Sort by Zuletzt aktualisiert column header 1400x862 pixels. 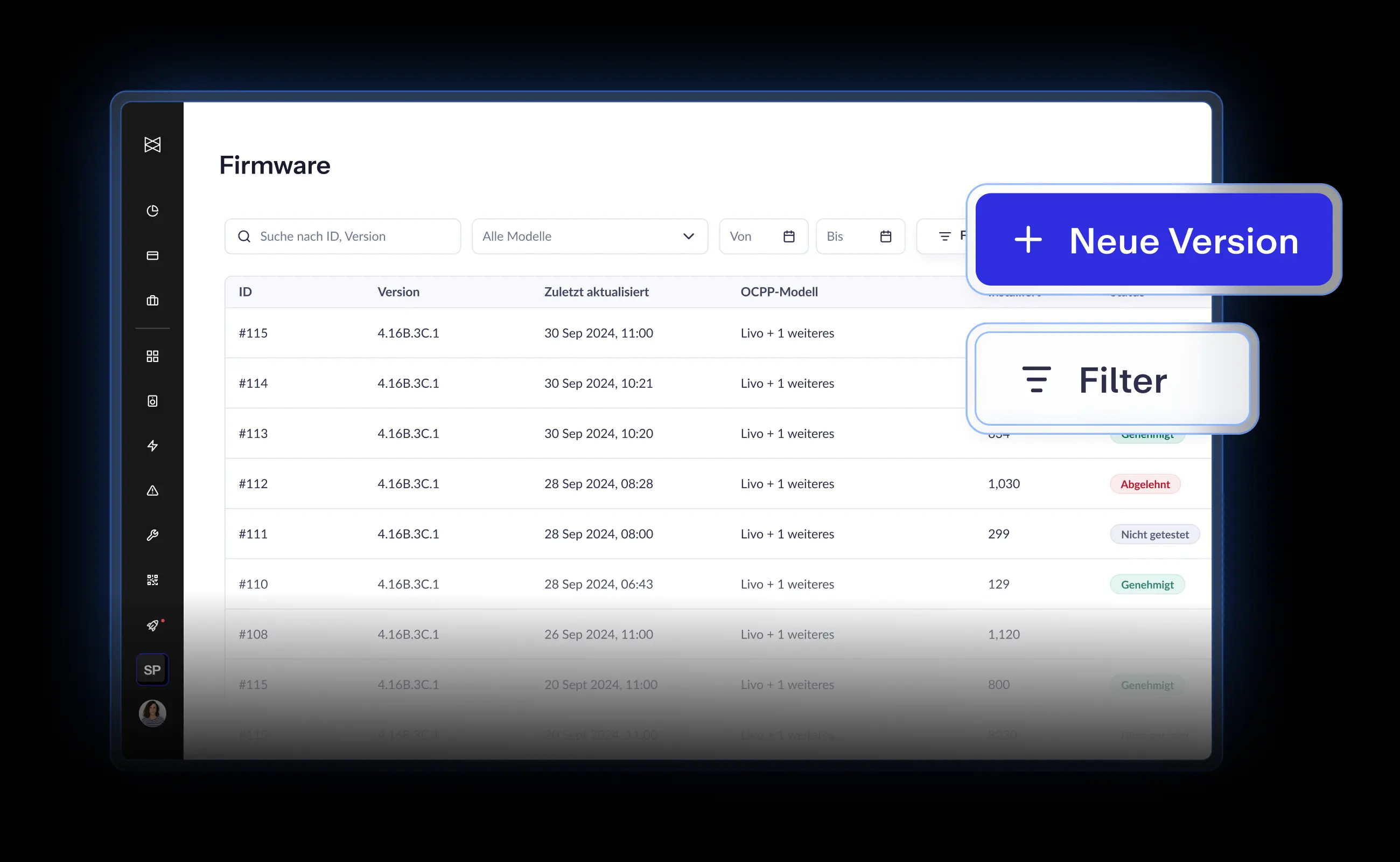(596, 292)
